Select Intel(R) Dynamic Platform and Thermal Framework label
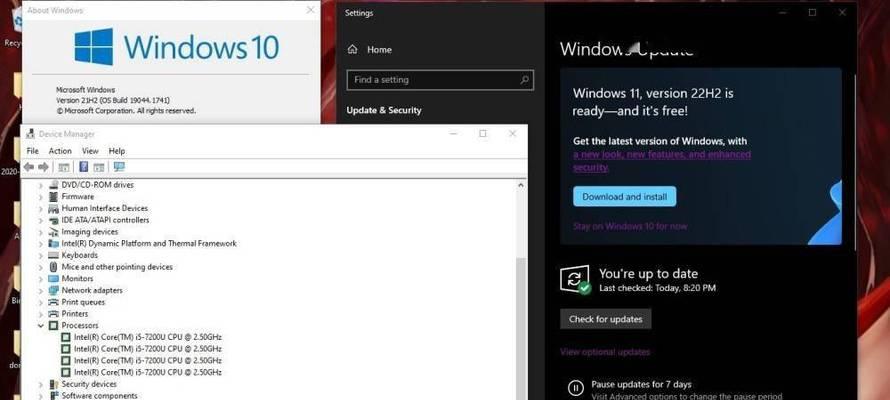 pyautogui.click(x=149, y=243)
